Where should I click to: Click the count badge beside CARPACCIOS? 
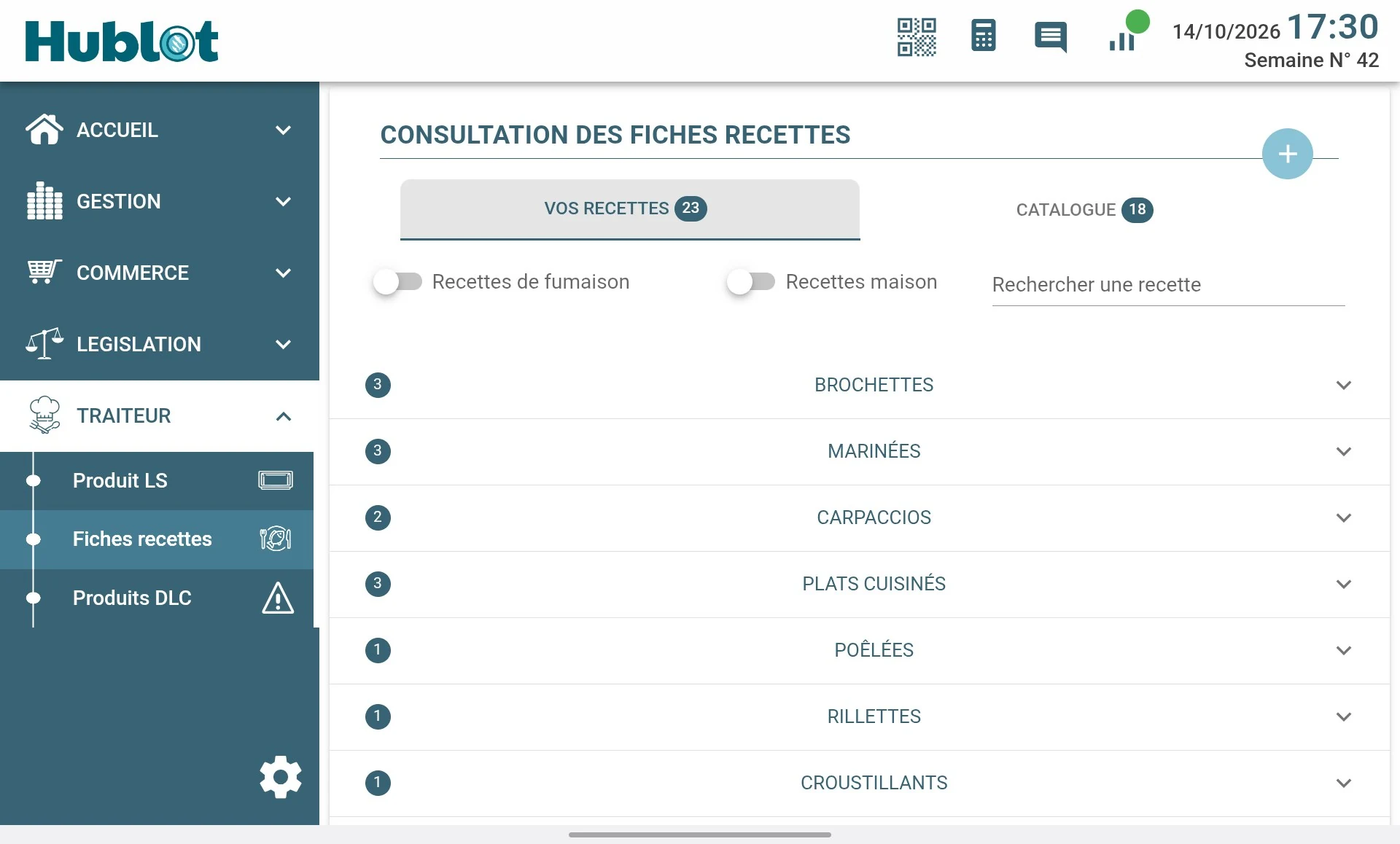click(x=378, y=517)
